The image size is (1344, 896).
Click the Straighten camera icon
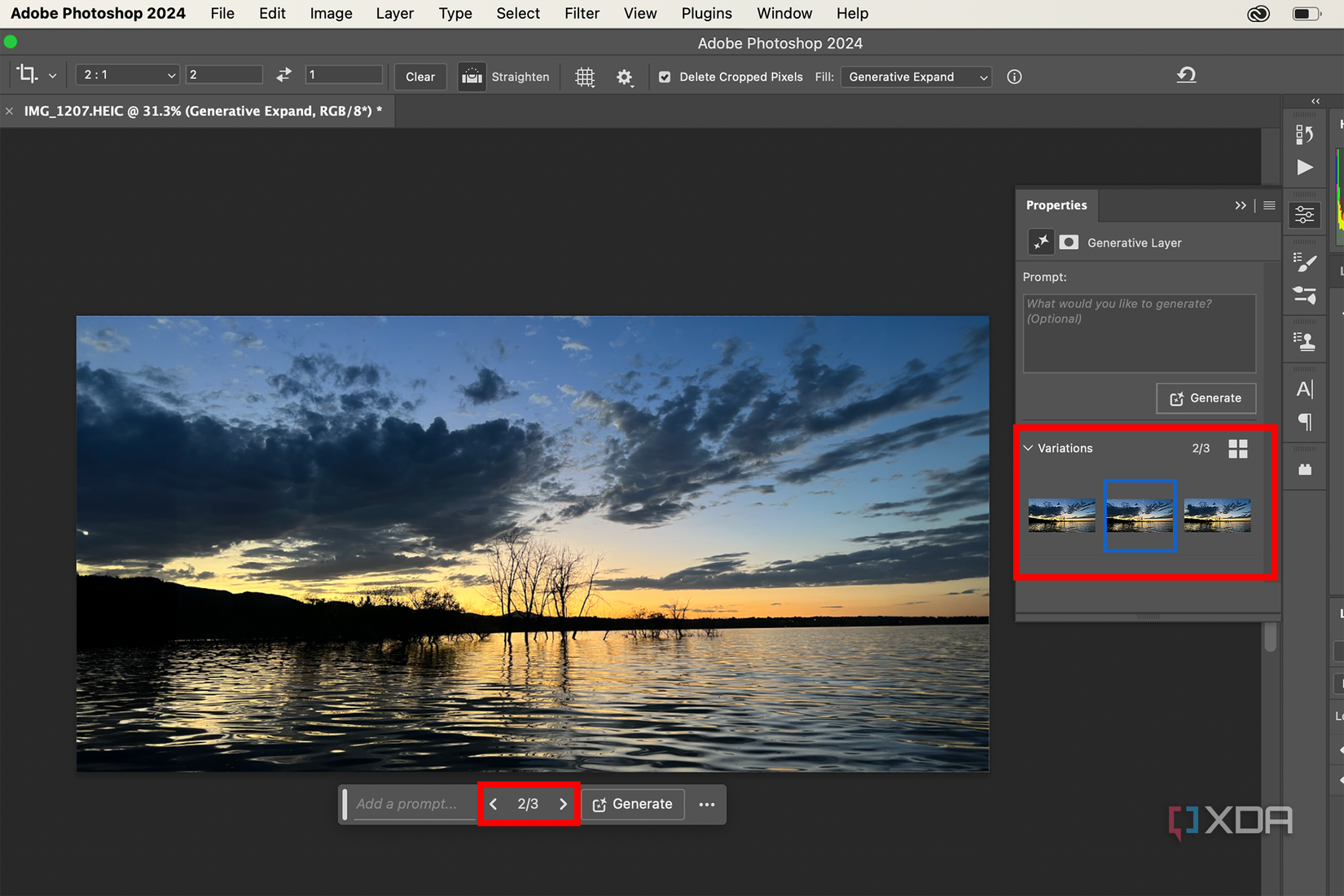point(471,77)
